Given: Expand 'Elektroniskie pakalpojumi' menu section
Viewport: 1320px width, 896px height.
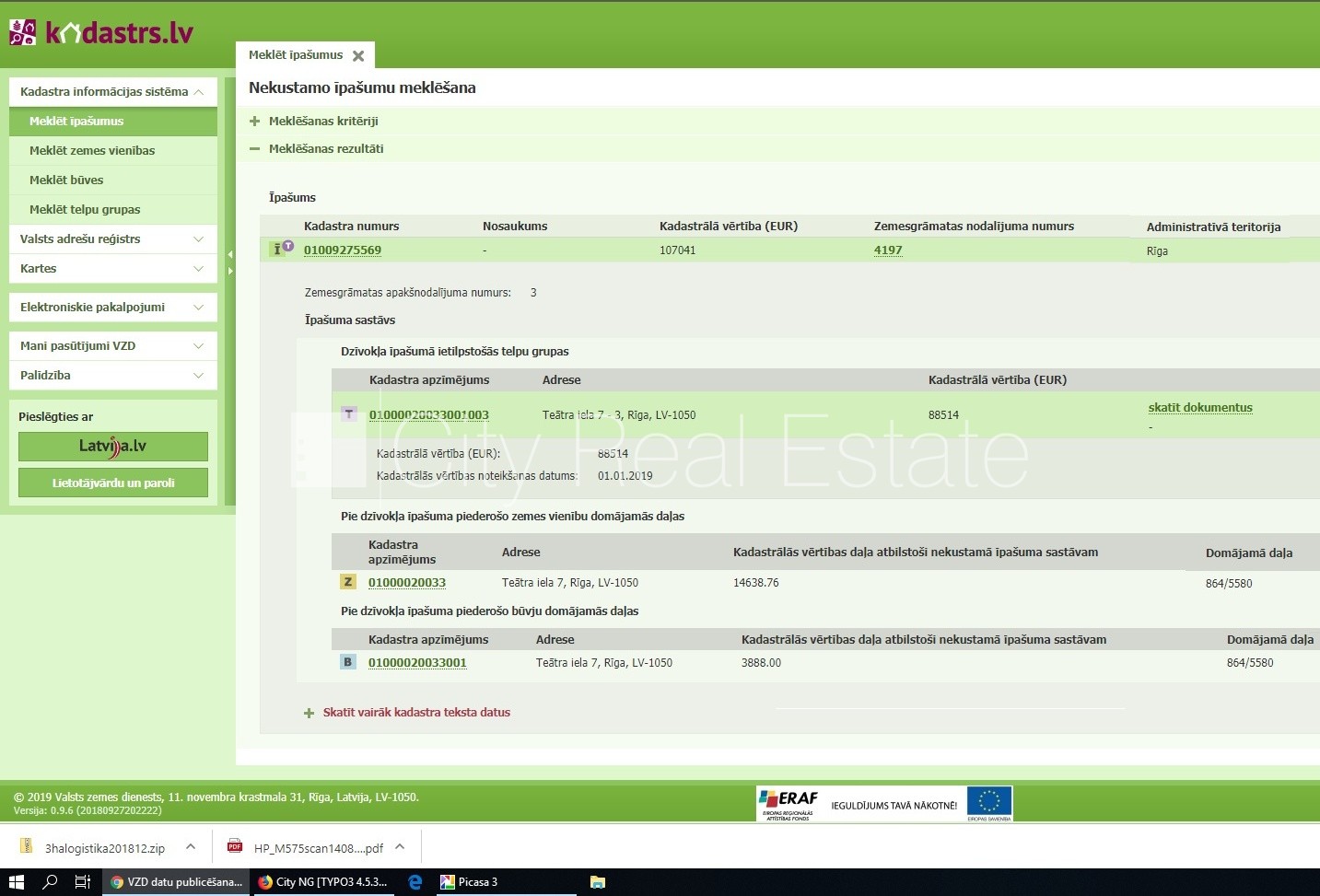Looking at the screenshot, I should pyautogui.click(x=112, y=307).
